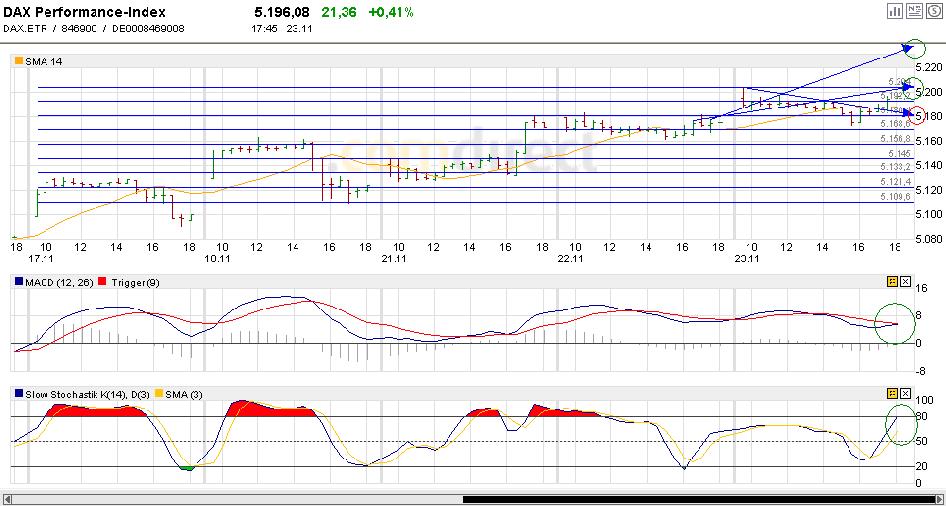
Task: Click the 5.080 price axis label
Action: (x=927, y=238)
